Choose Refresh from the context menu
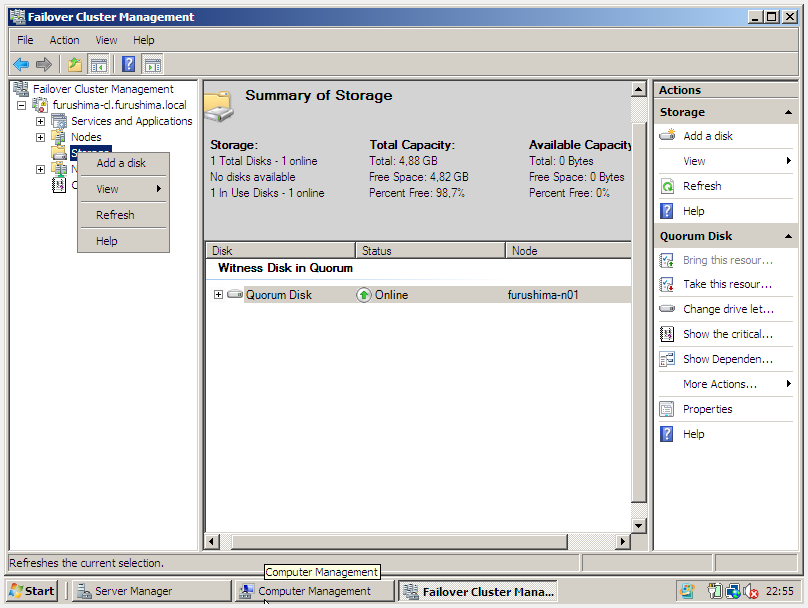The height and width of the screenshot is (608, 808). click(123, 215)
